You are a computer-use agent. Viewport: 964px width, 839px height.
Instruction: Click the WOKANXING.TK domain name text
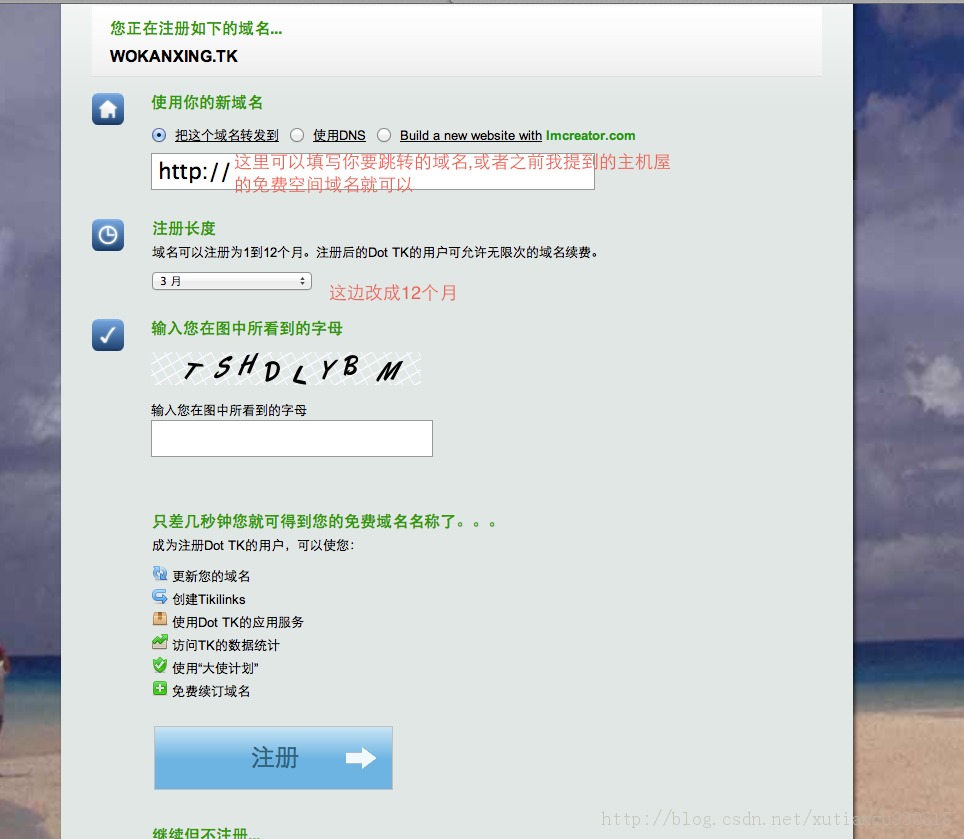(x=172, y=57)
